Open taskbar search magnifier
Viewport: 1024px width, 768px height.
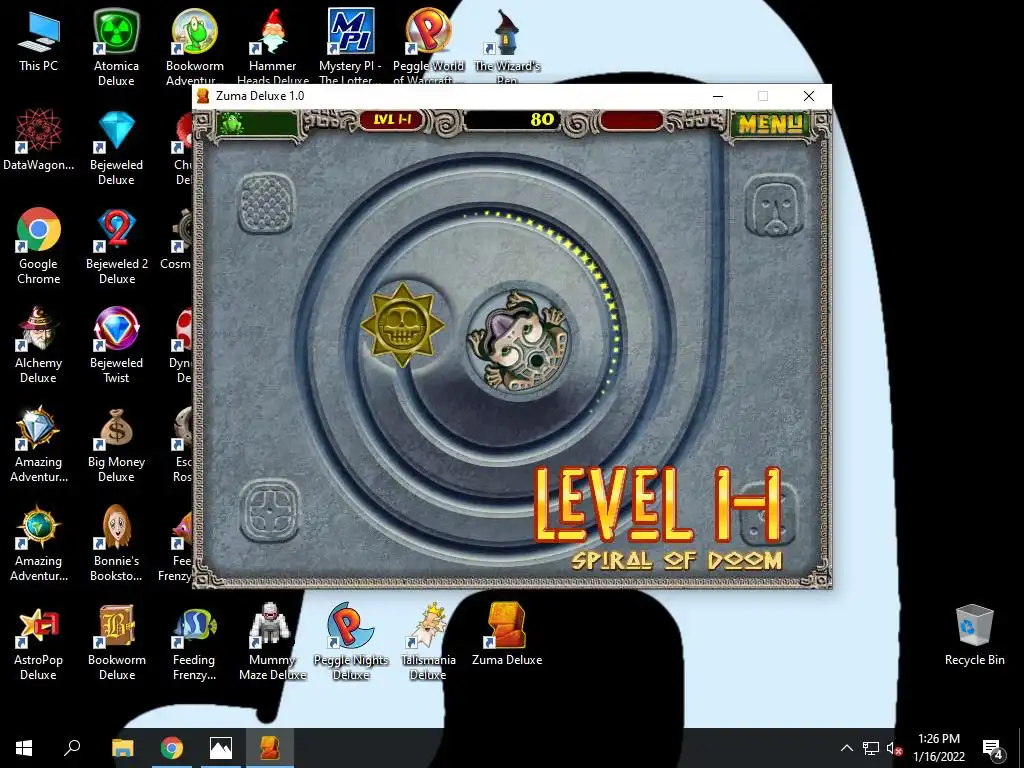[x=72, y=748]
